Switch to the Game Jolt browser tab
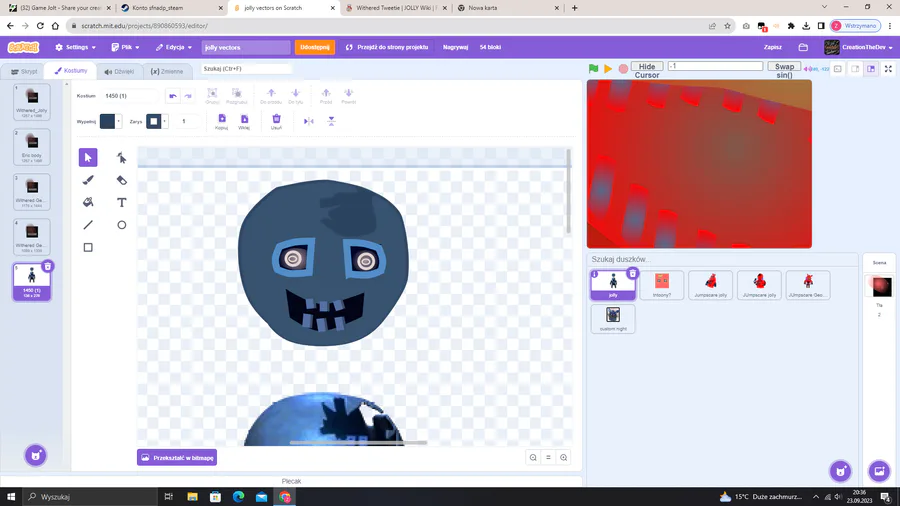The width and height of the screenshot is (900, 506). coord(60,8)
